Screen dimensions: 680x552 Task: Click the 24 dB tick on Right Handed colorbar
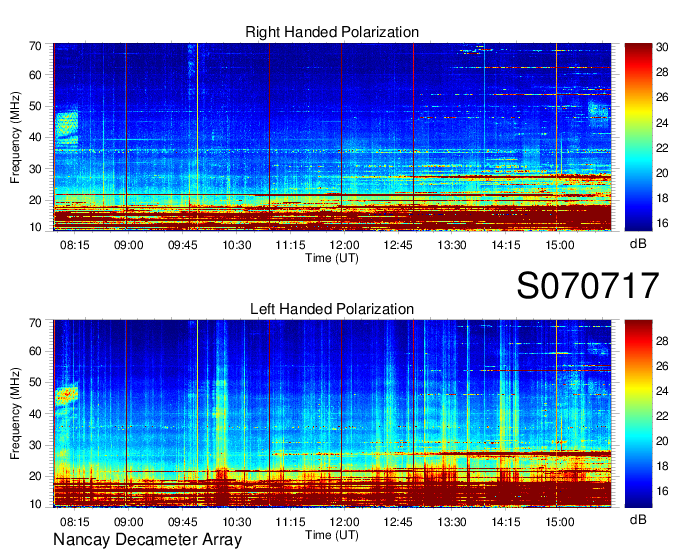pos(662,123)
